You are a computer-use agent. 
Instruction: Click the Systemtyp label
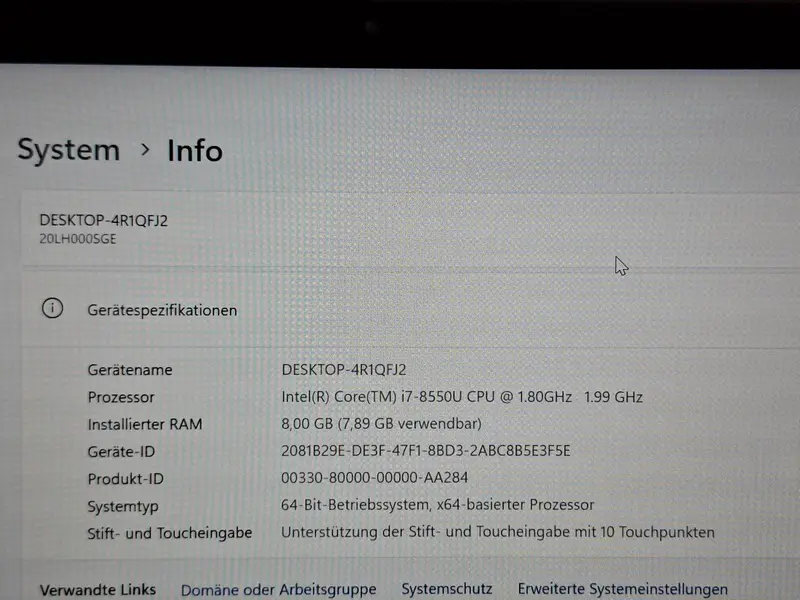coord(123,507)
